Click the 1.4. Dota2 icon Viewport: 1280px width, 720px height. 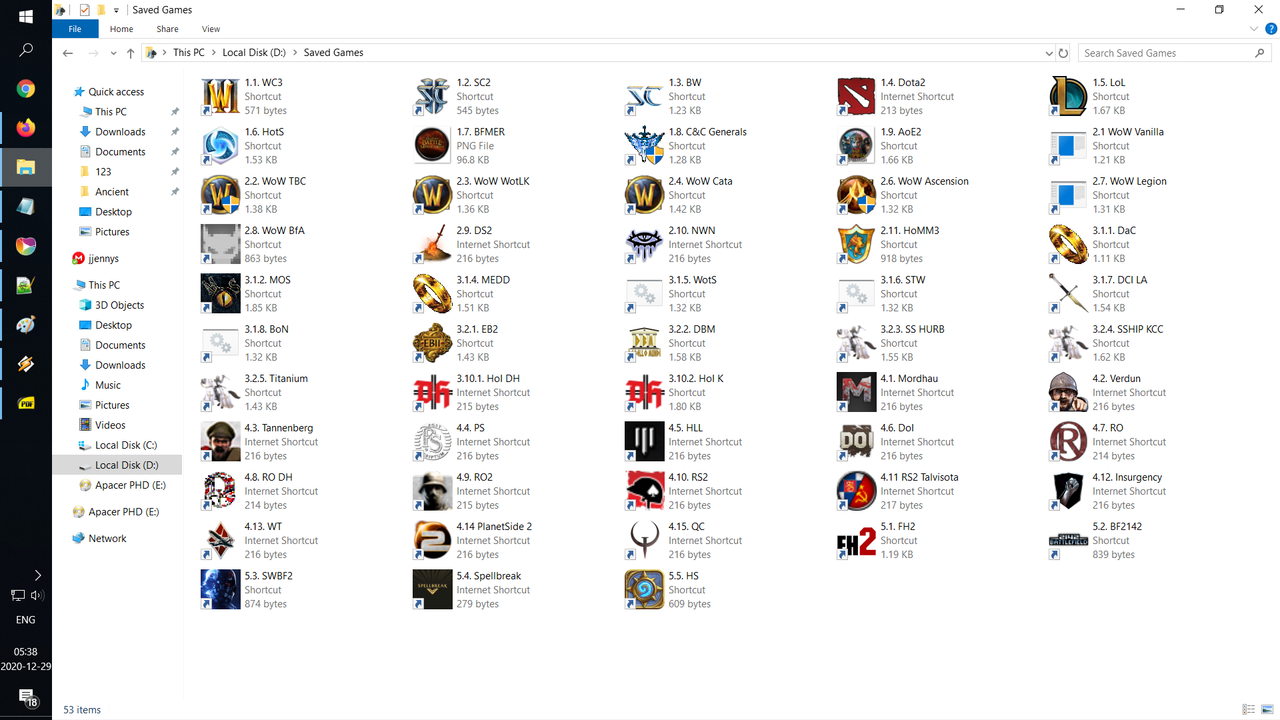[856, 96]
